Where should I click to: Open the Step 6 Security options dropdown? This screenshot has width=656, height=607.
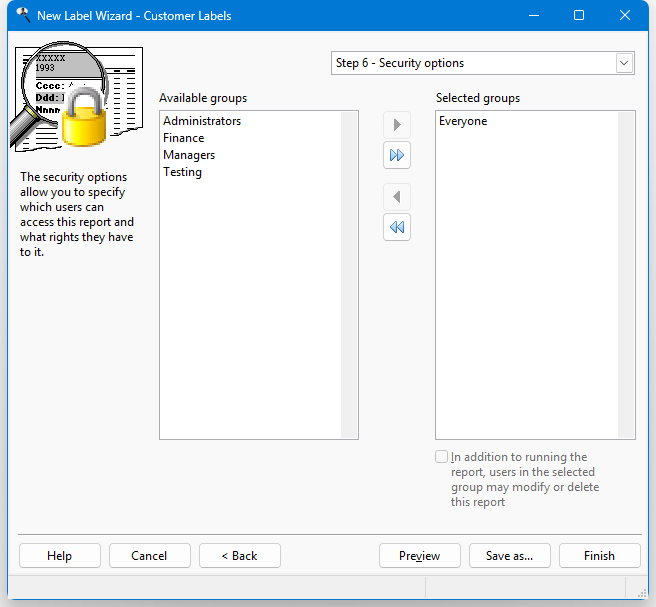click(471, 63)
